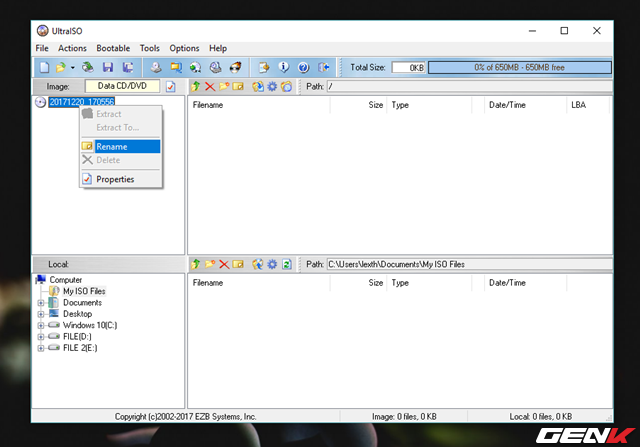Click the Up folder icon in image toolbar

tap(196, 87)
